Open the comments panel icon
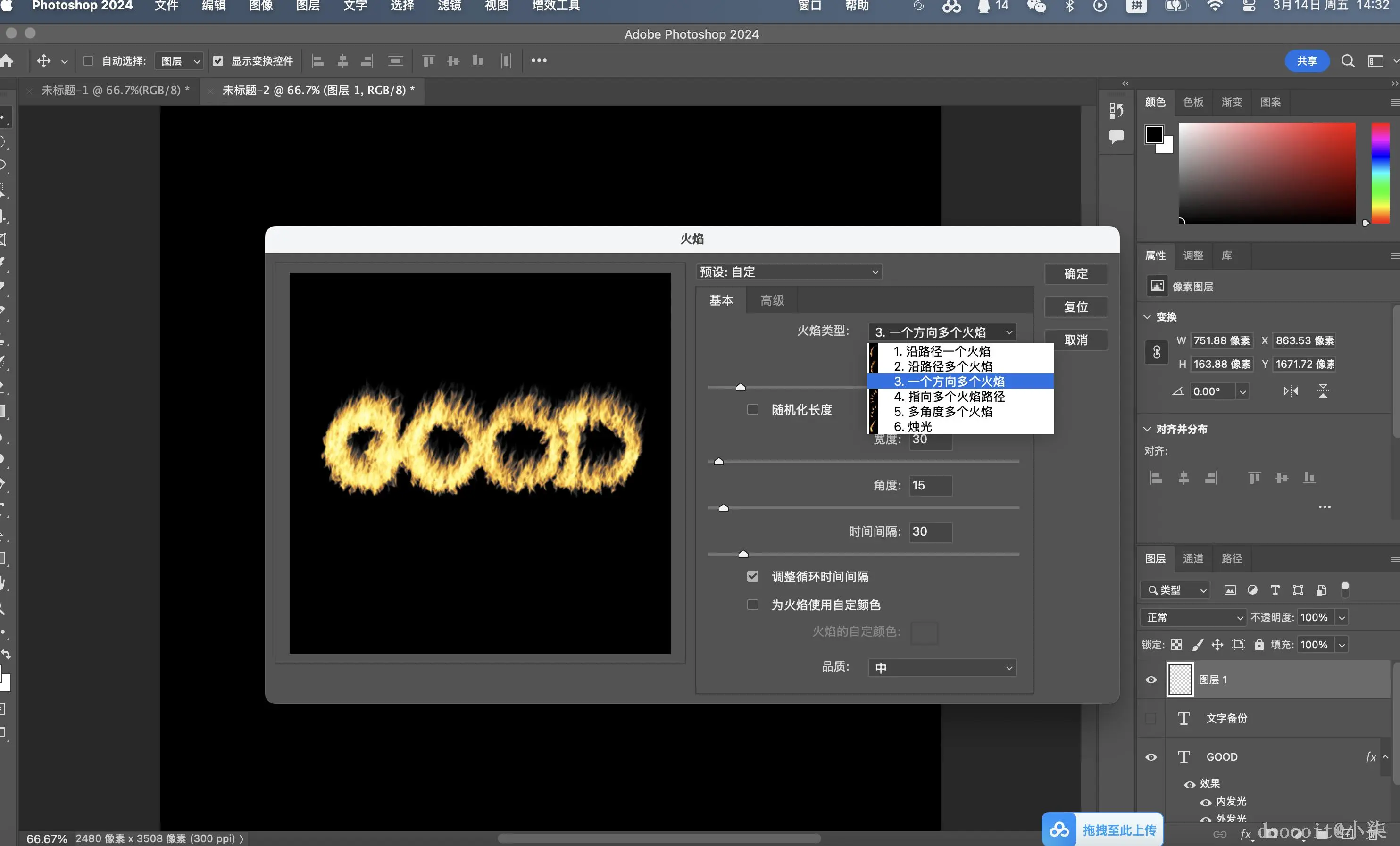Screen dimensions: 1400x846 coord(1116,136)
